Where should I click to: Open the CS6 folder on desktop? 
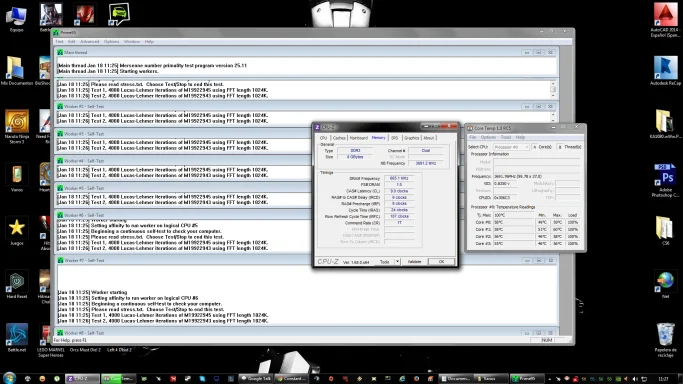[665, 231]
